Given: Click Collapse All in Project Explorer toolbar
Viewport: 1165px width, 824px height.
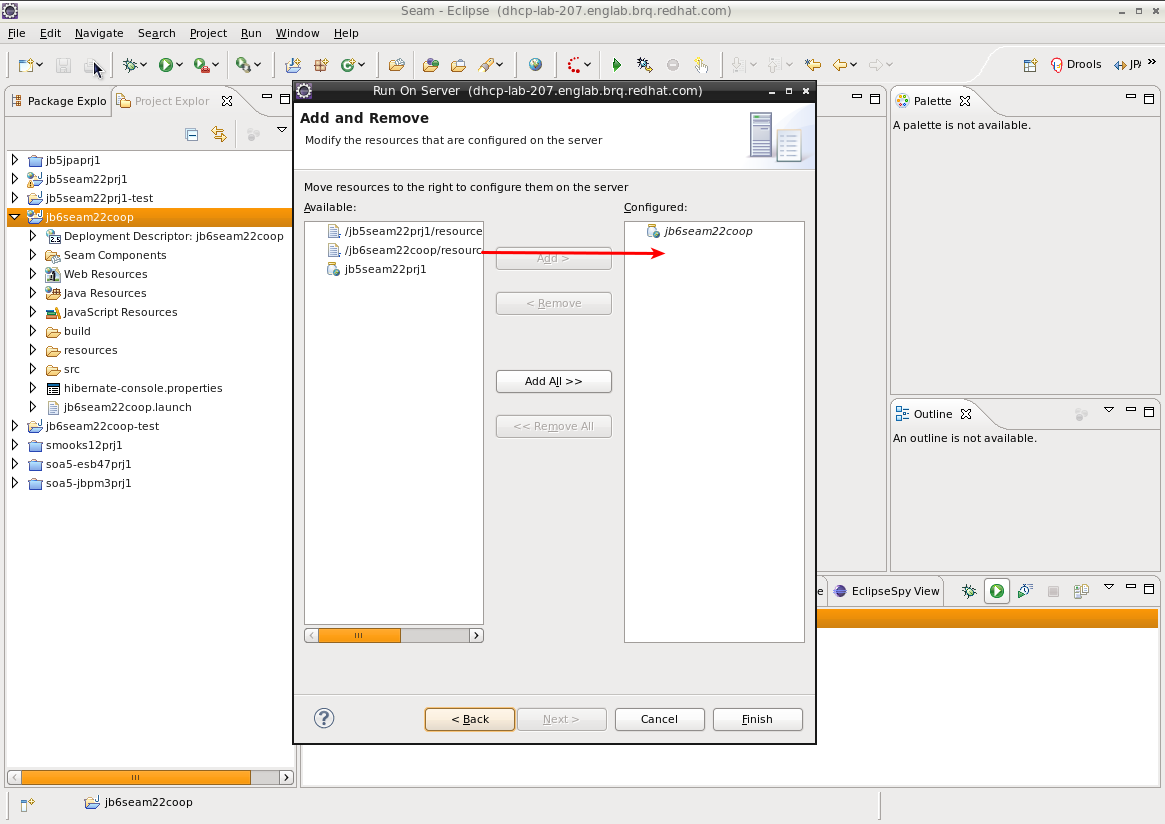Looking at the screenshot, I should click(x=192, y=134).
